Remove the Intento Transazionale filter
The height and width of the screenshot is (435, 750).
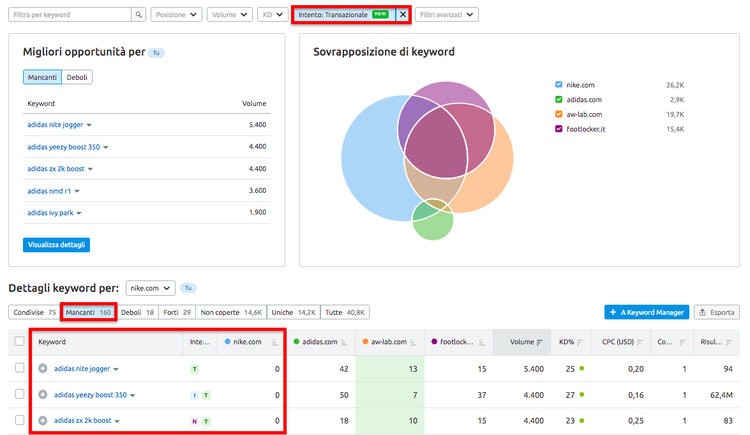coord(403,14)
